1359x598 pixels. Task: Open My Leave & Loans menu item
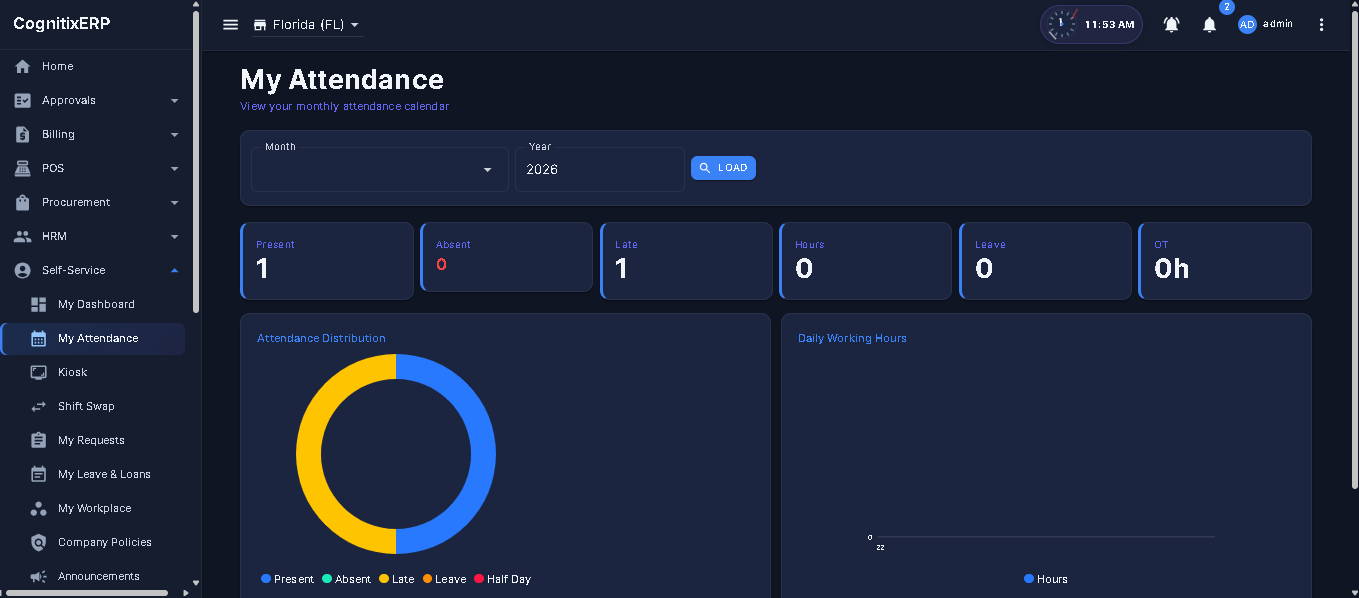tap(93, 475)
